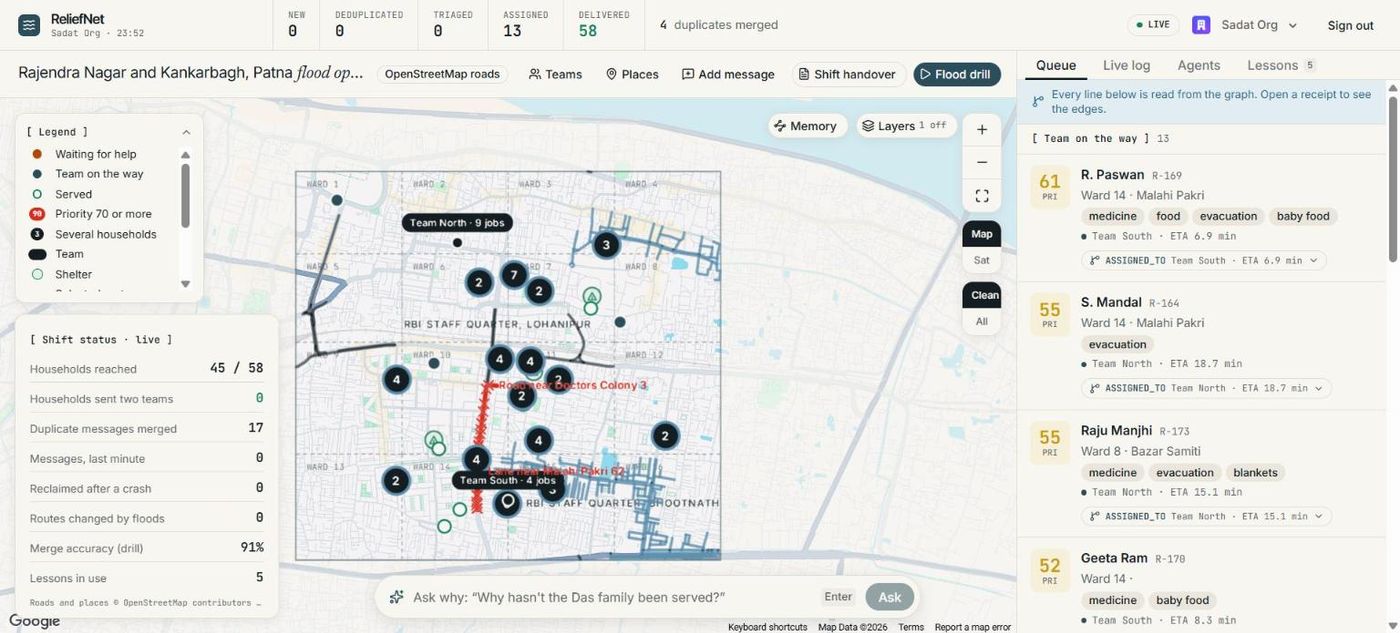Open the Teams panel
Screen dimensions: 1400x633
pyautogui.click(x=555, y=74)
